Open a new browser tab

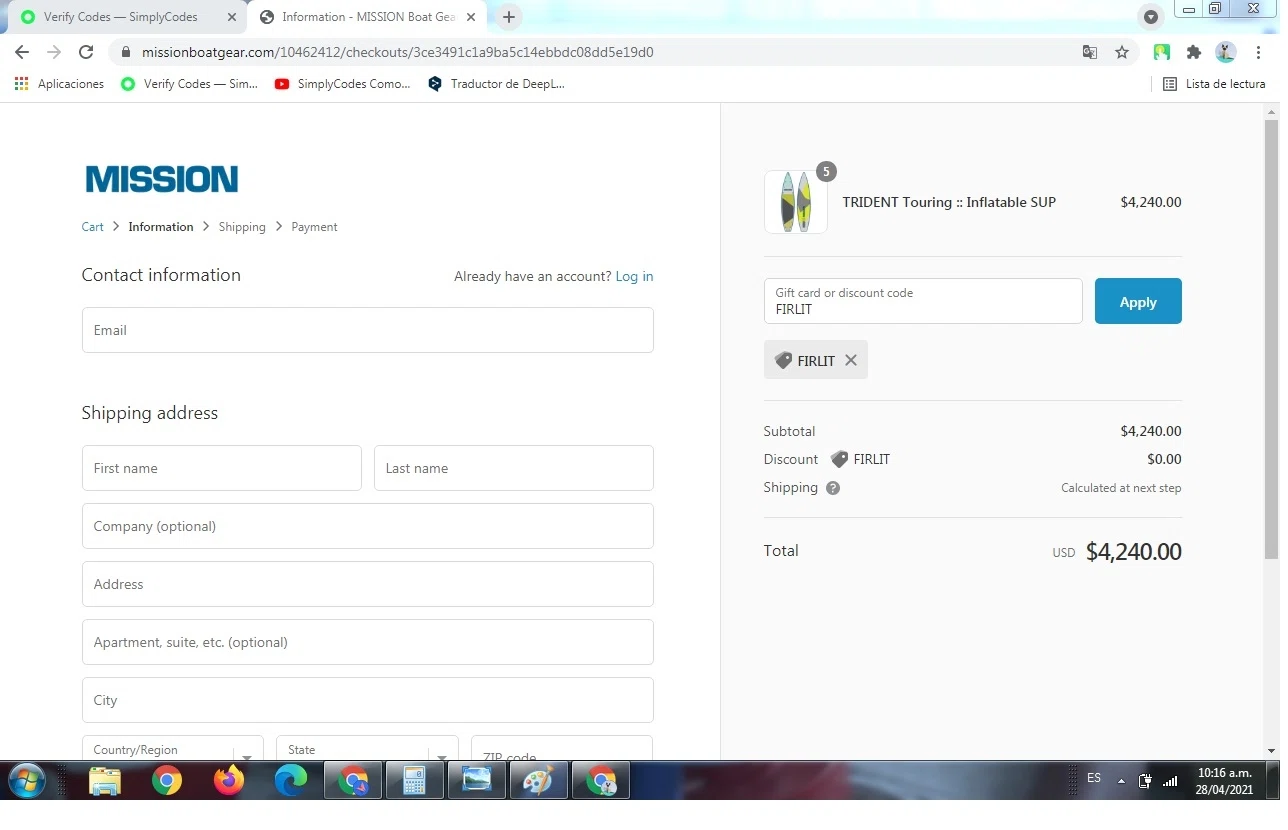click(x=509, y=17)
